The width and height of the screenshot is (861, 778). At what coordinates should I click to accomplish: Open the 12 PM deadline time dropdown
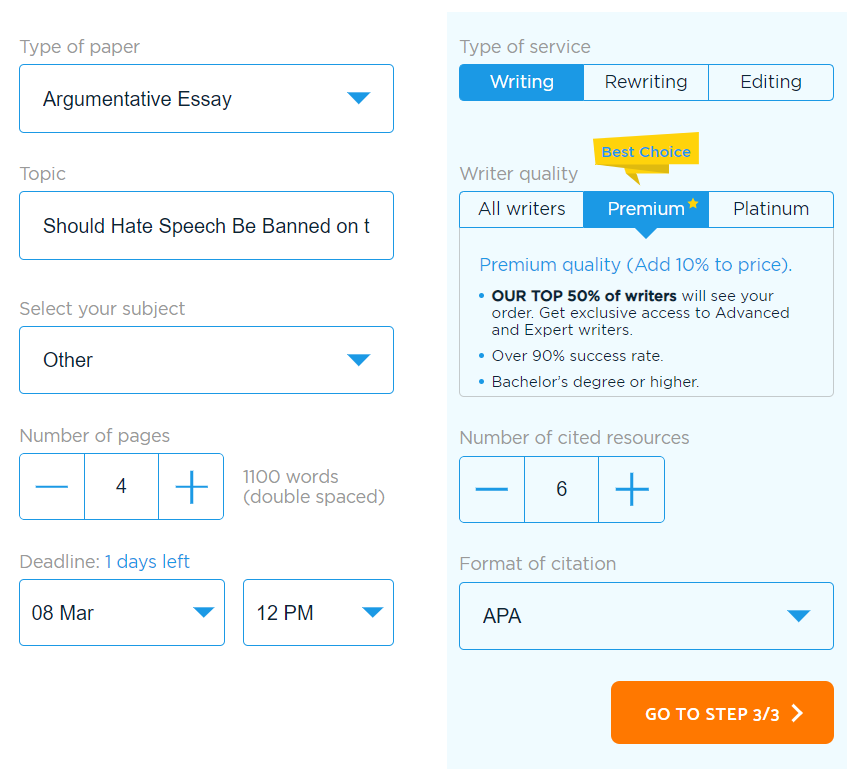(318, 613)
